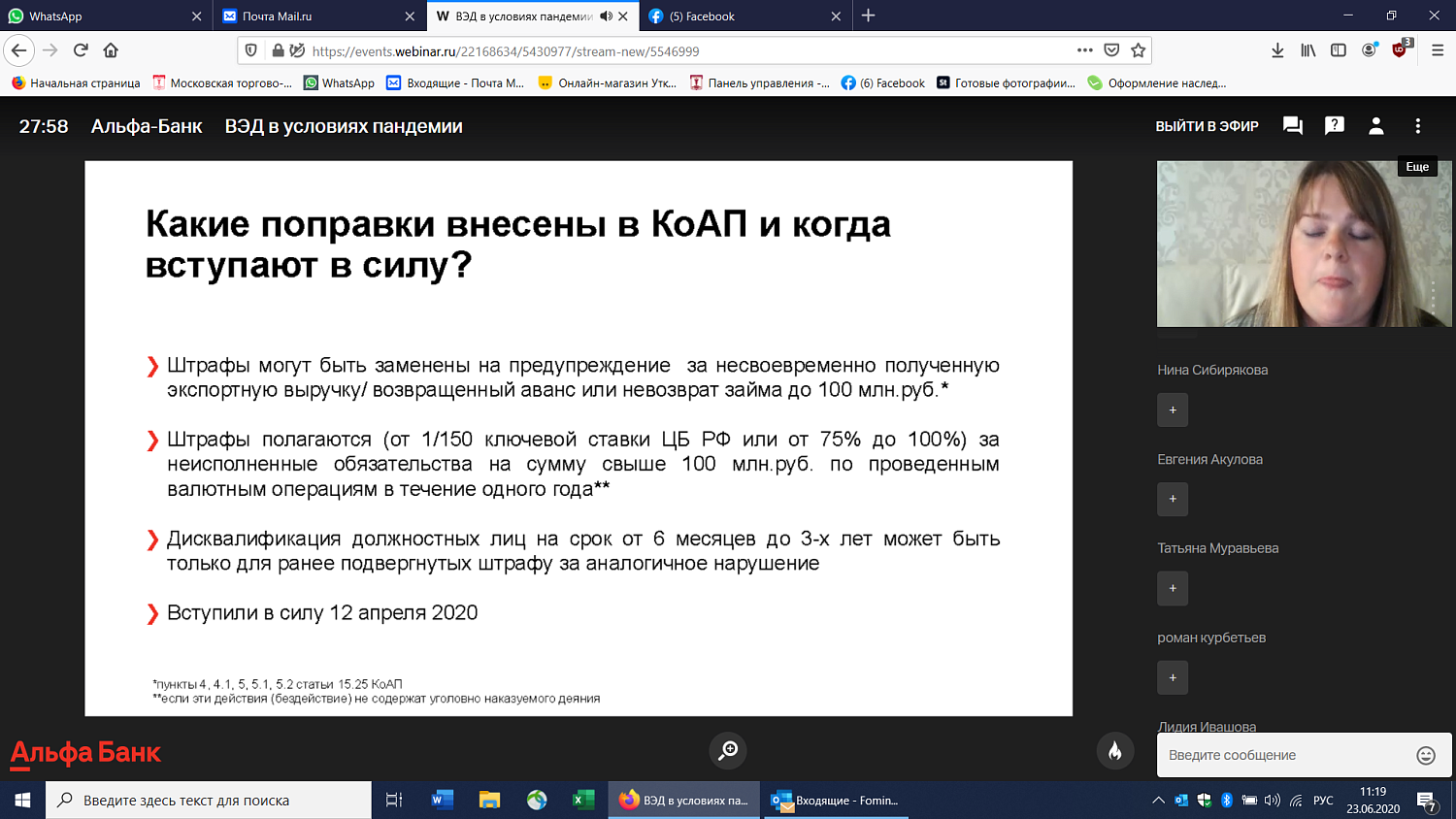Open '(6) Facebook' bookmark
This screenshot has height=819, width=1456.
(883, 83)
